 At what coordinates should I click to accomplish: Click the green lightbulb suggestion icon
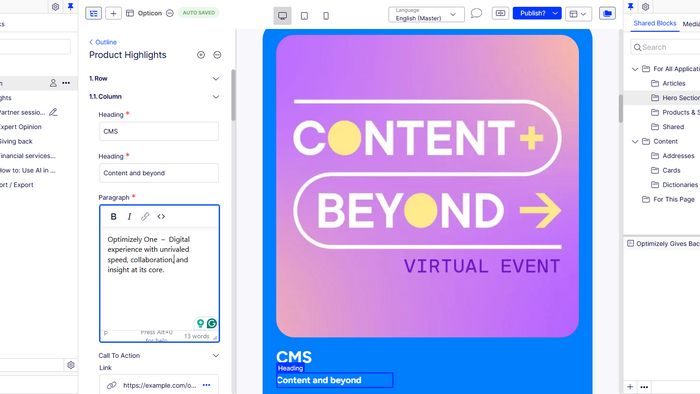coord(200,323)
